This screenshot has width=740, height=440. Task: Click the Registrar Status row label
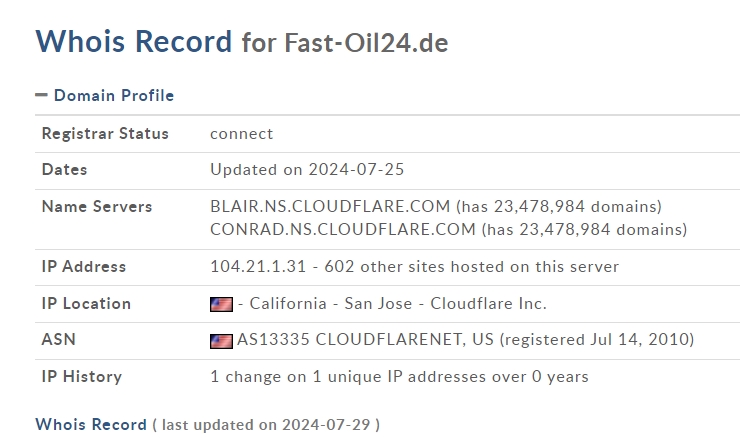click(x=105, y=134)
